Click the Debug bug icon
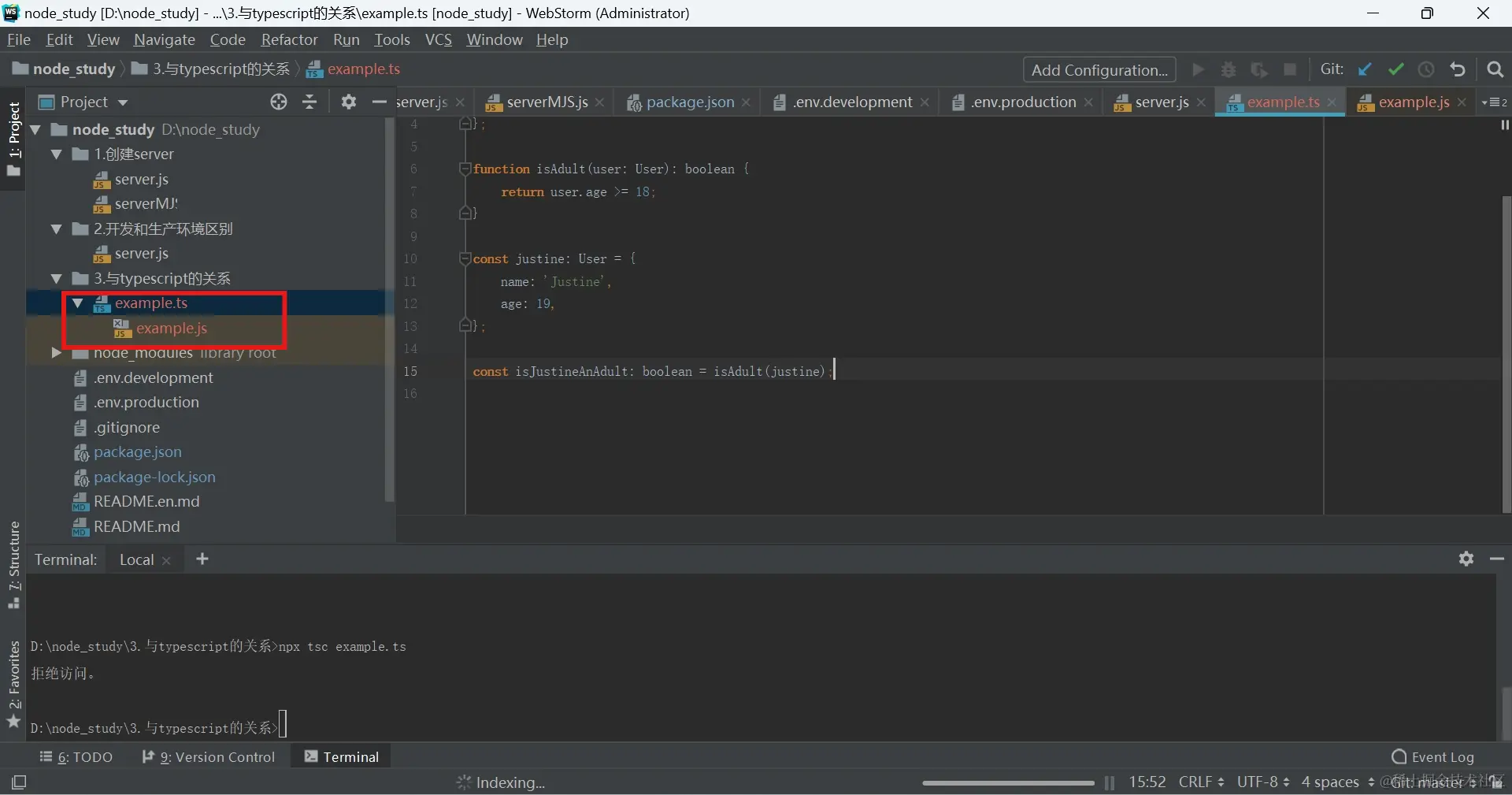 coord(1228,69)
